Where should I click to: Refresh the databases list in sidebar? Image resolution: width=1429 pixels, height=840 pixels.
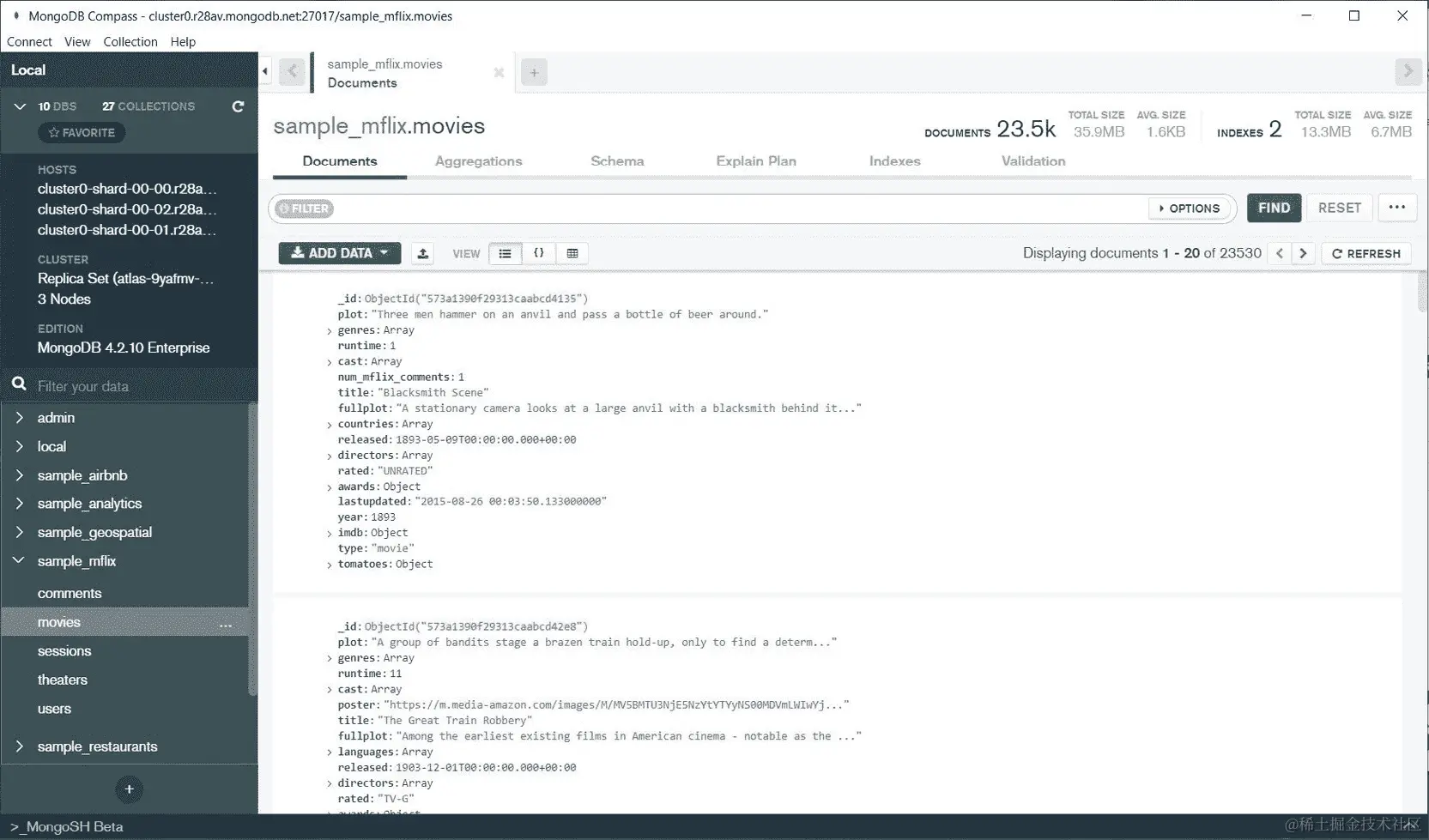tap(238, 106)
